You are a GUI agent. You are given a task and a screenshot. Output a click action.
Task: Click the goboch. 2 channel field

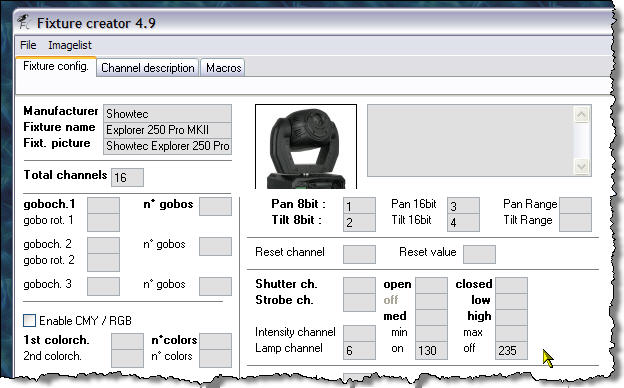(103, 246)
